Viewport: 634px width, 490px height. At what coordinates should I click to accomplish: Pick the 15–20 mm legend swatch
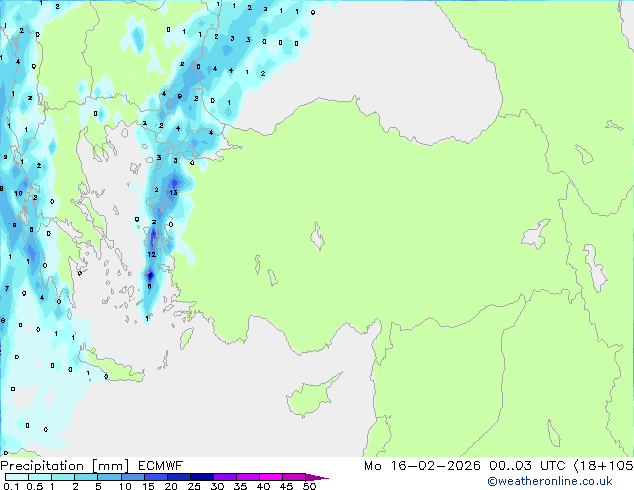(155, 477)
